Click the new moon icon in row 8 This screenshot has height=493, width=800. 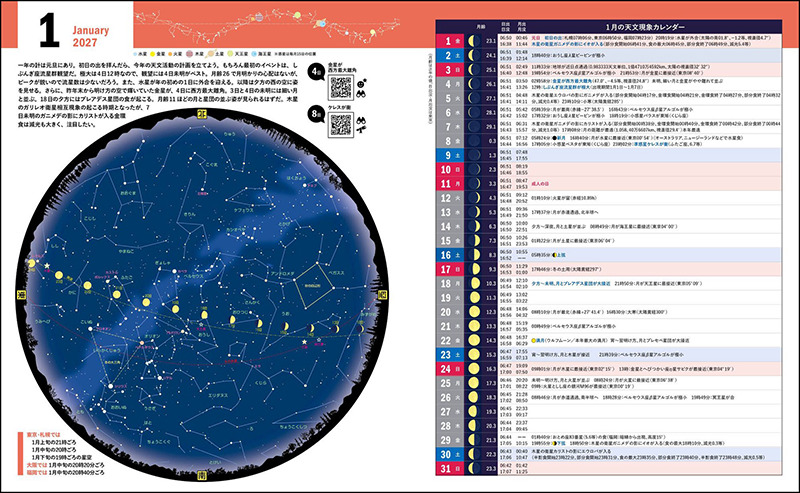[x=474, y=141]
